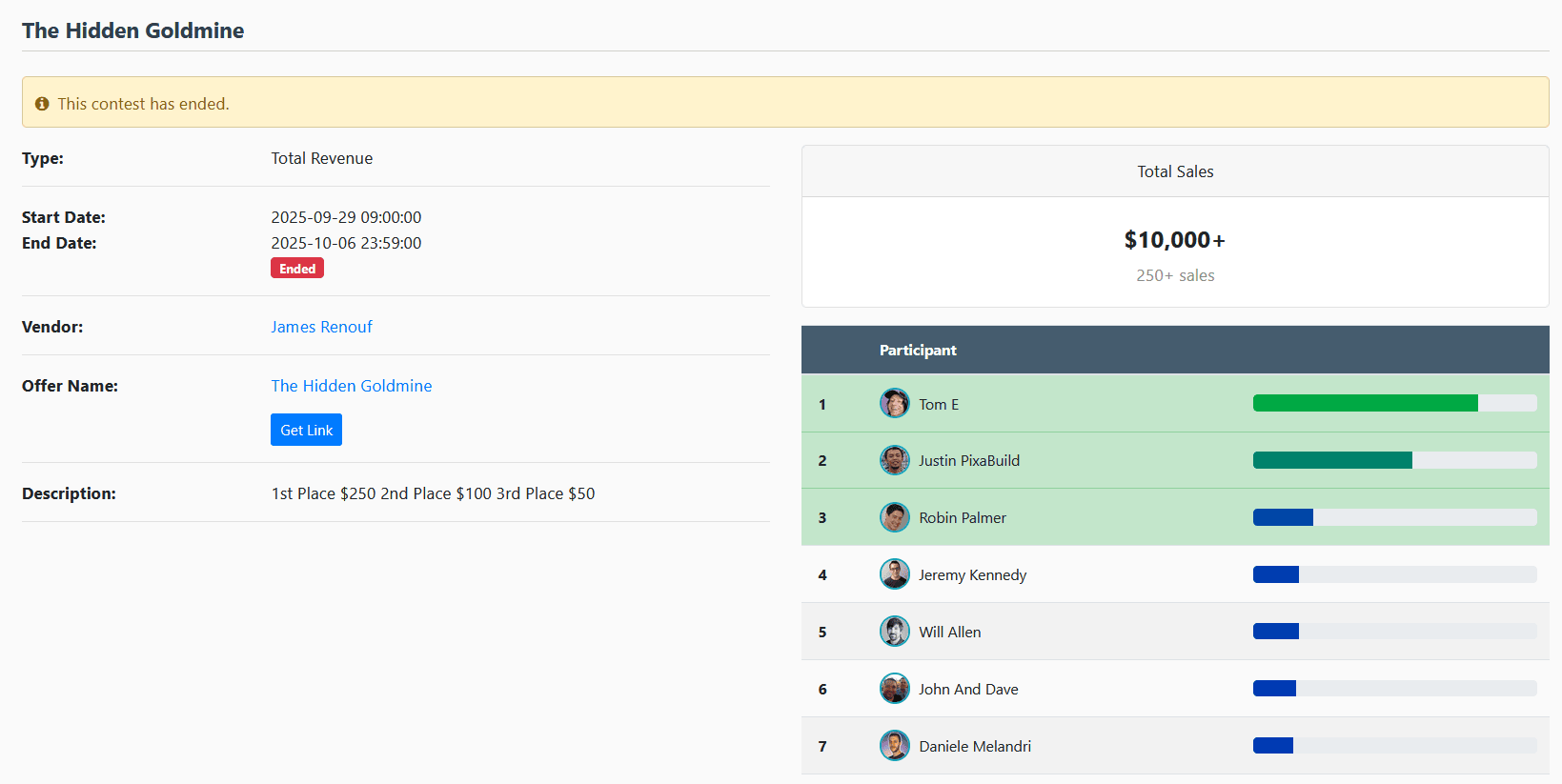Click Justin PixaBuild's profile avatar

pos(894,461)
